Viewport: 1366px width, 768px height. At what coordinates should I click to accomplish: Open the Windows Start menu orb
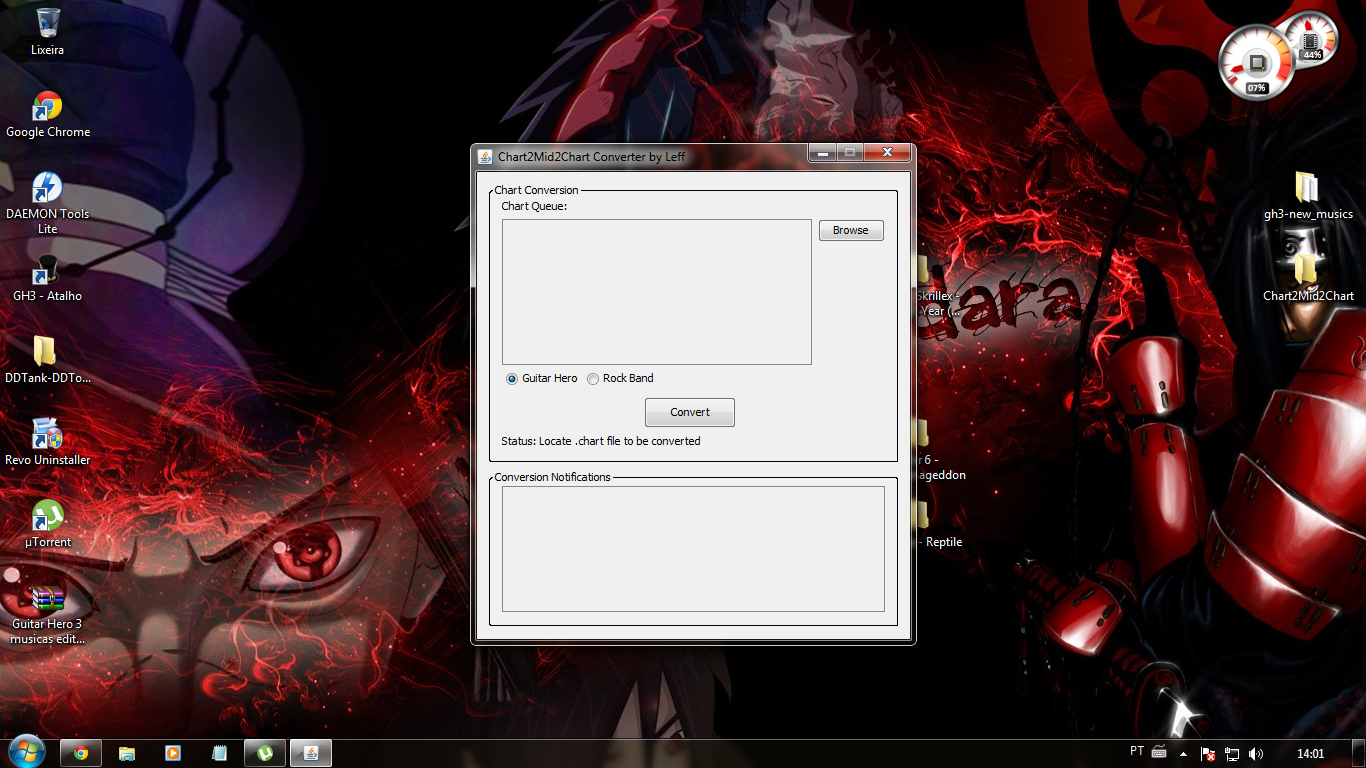click(27, 753)
